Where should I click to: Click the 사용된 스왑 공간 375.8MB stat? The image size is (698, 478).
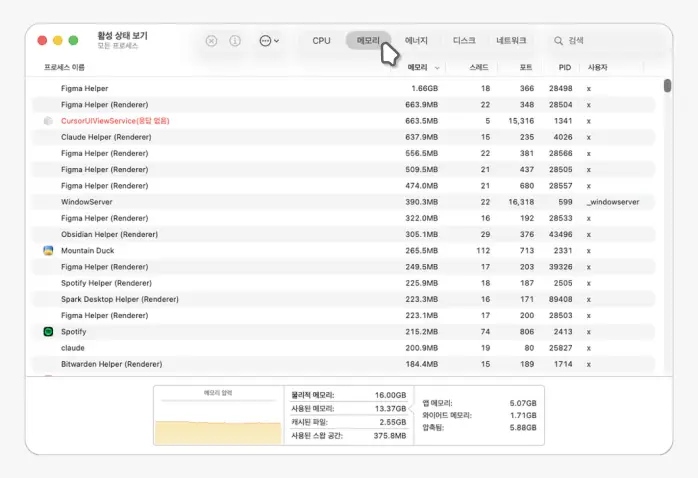click(x=348, y=436)
